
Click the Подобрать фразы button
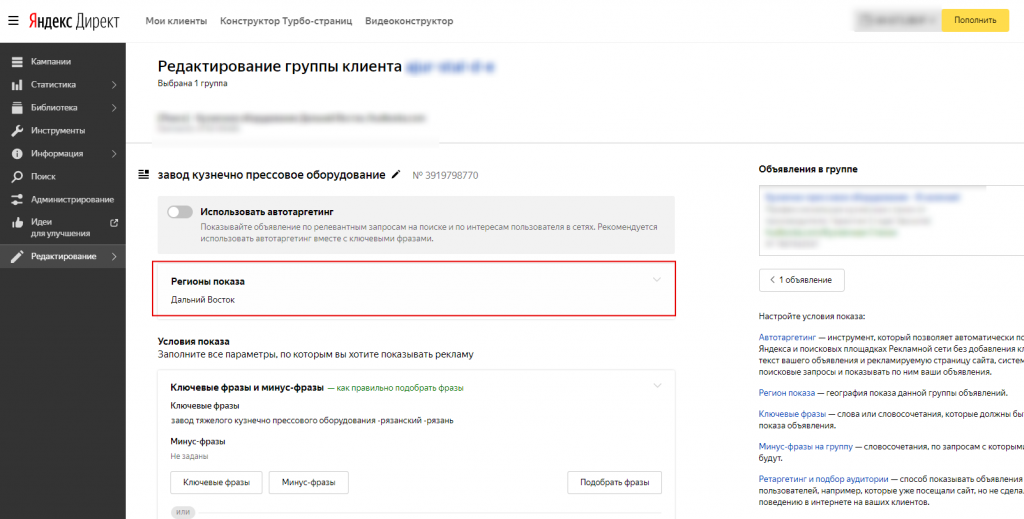pyautogui.click(x=615, y=483)
